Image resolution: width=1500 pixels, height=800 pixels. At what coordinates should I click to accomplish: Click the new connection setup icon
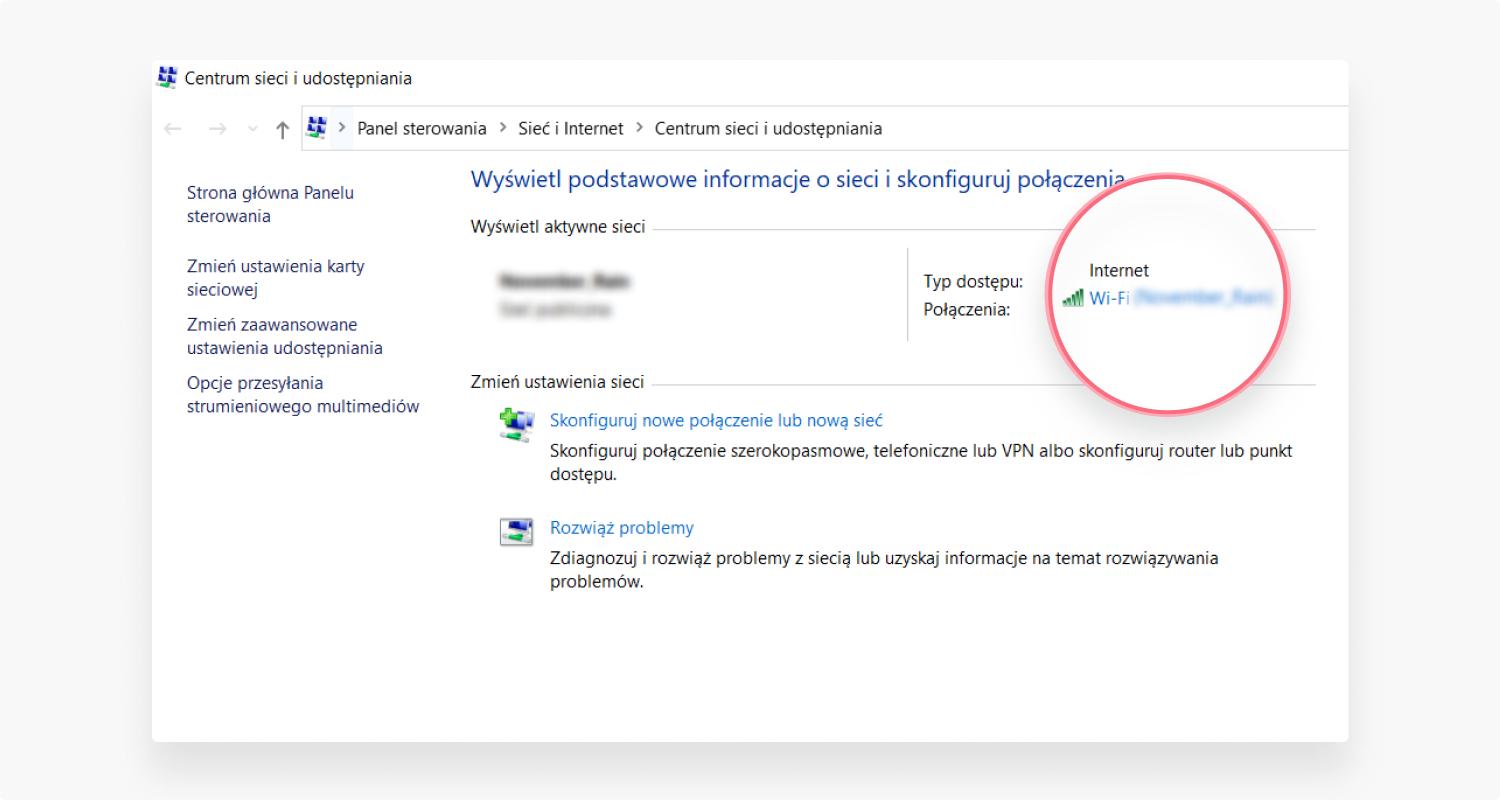point(517,425)
